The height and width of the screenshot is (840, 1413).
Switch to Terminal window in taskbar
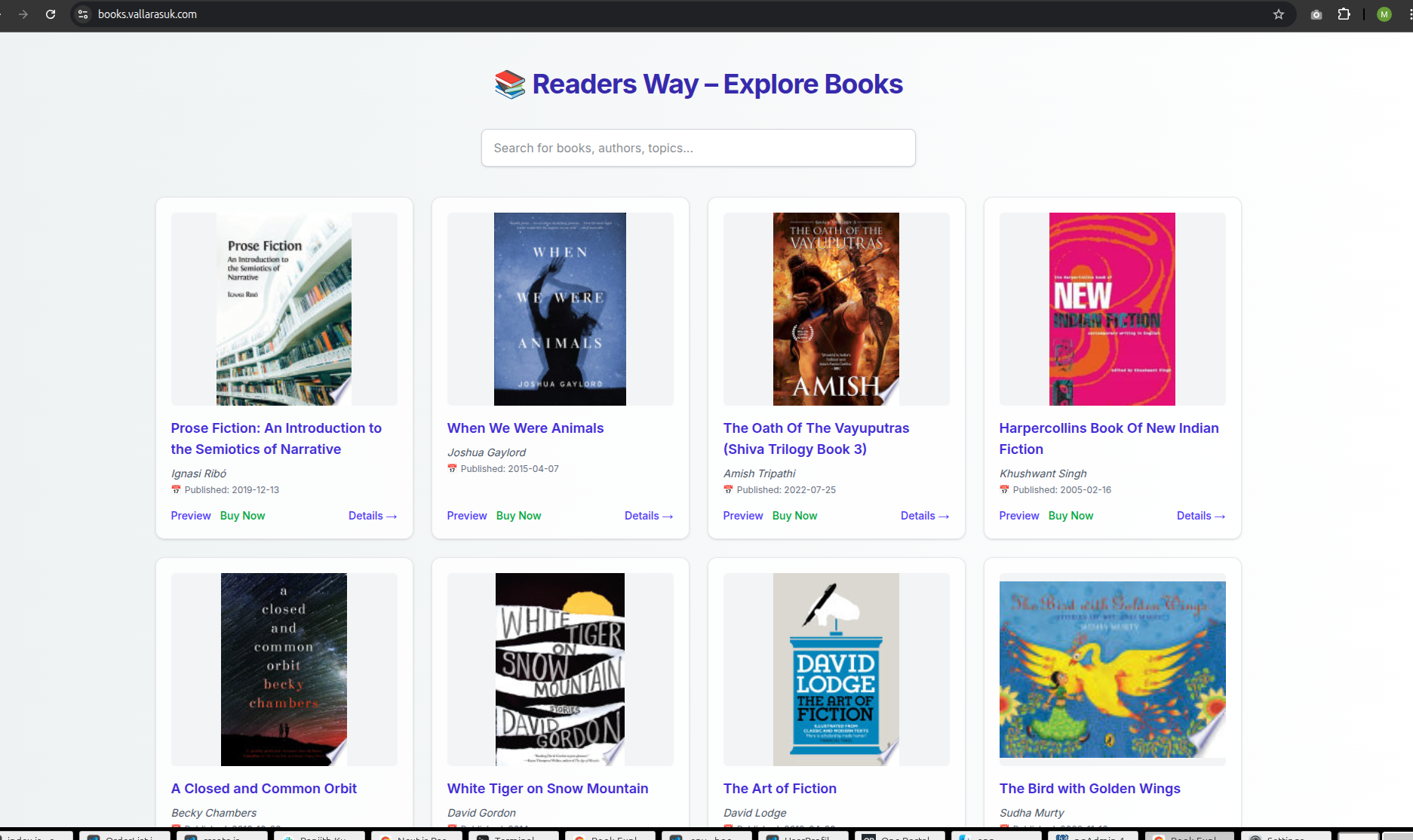(514, 835)
